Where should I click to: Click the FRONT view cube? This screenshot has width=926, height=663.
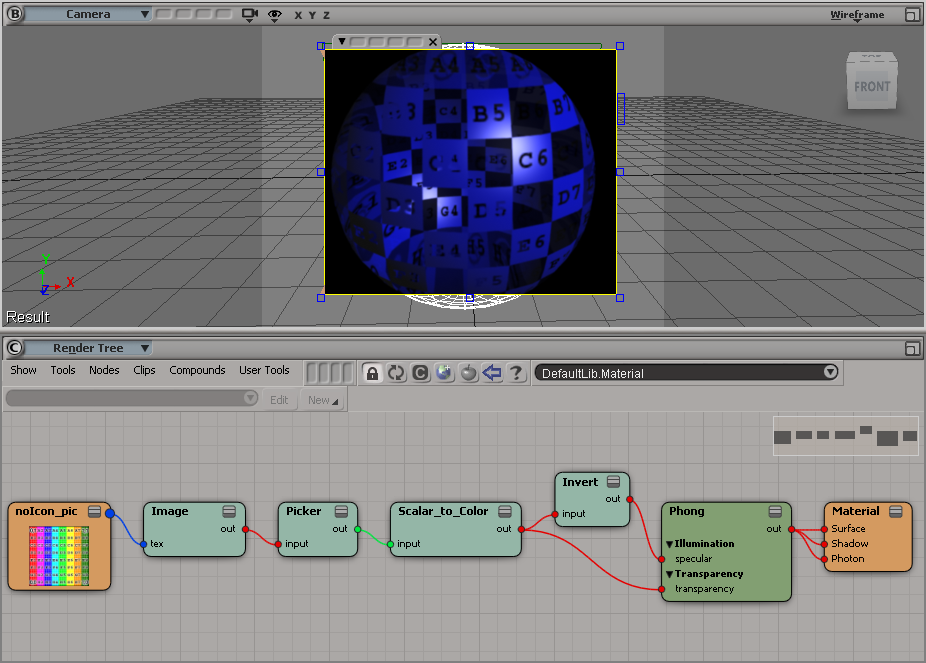(x=871, y=83)
